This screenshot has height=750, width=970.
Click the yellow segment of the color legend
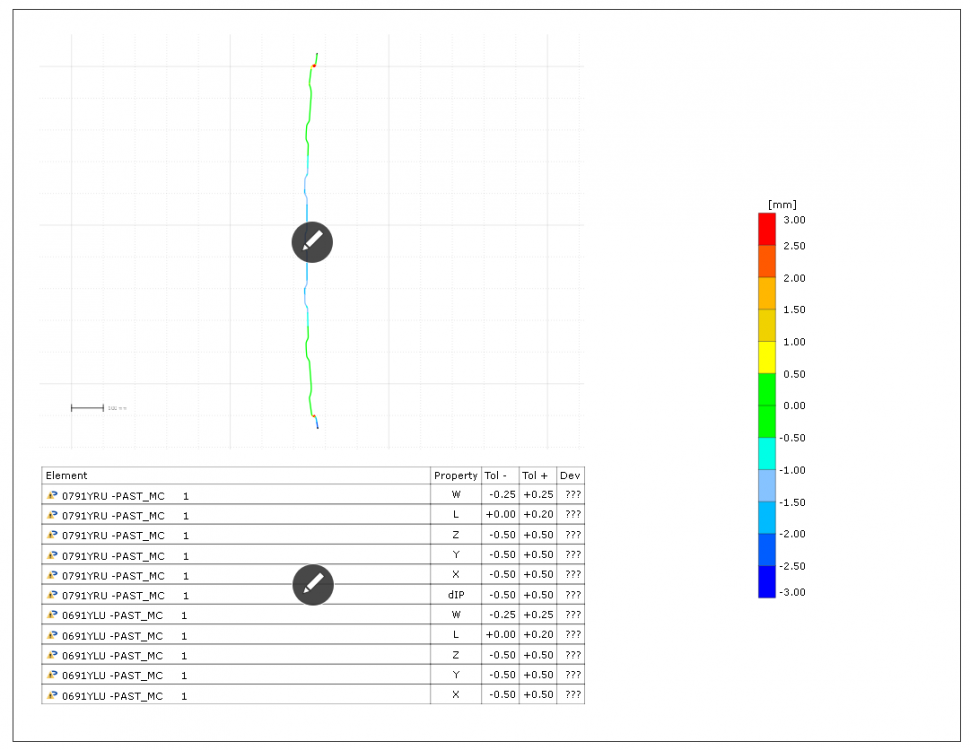767,356
